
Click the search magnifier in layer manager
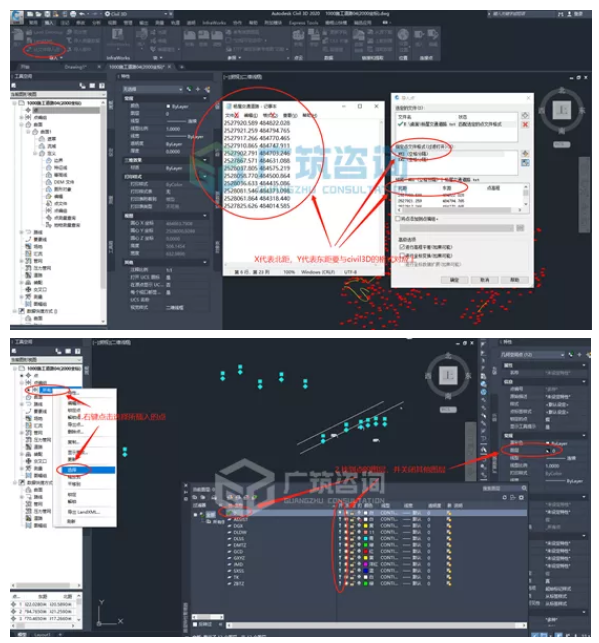[x=524, y=488]
